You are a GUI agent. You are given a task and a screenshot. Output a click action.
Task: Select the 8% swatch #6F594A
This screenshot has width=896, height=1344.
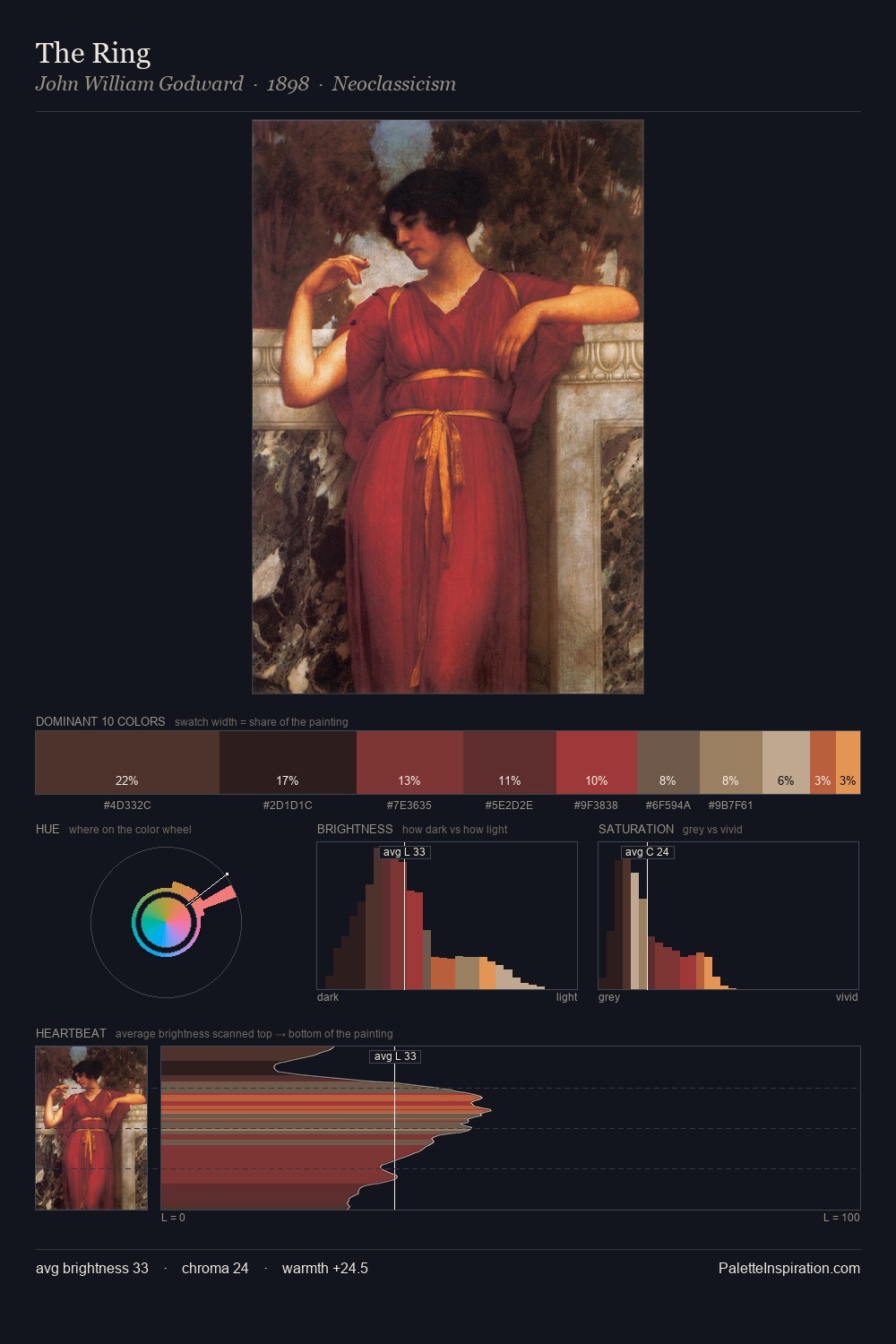(668, 762)
